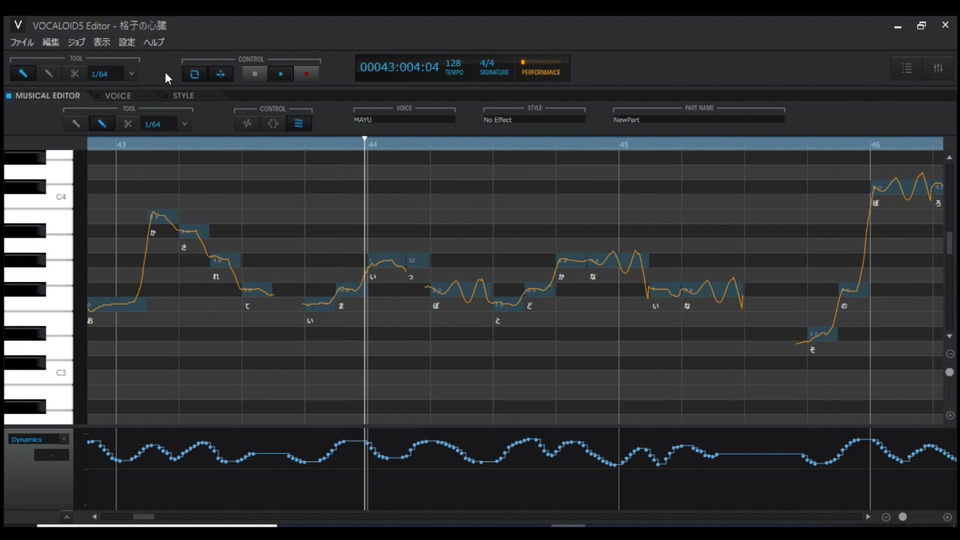Click the No Effect style field
The height and width of the screenshot is (540, 960).
click(x=534, y=119)
